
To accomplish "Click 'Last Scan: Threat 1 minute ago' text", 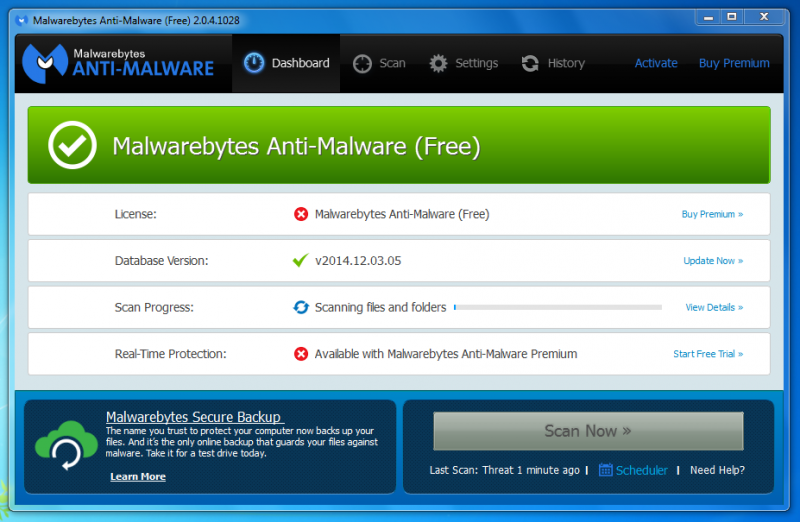I will click(x=505, y=470).
